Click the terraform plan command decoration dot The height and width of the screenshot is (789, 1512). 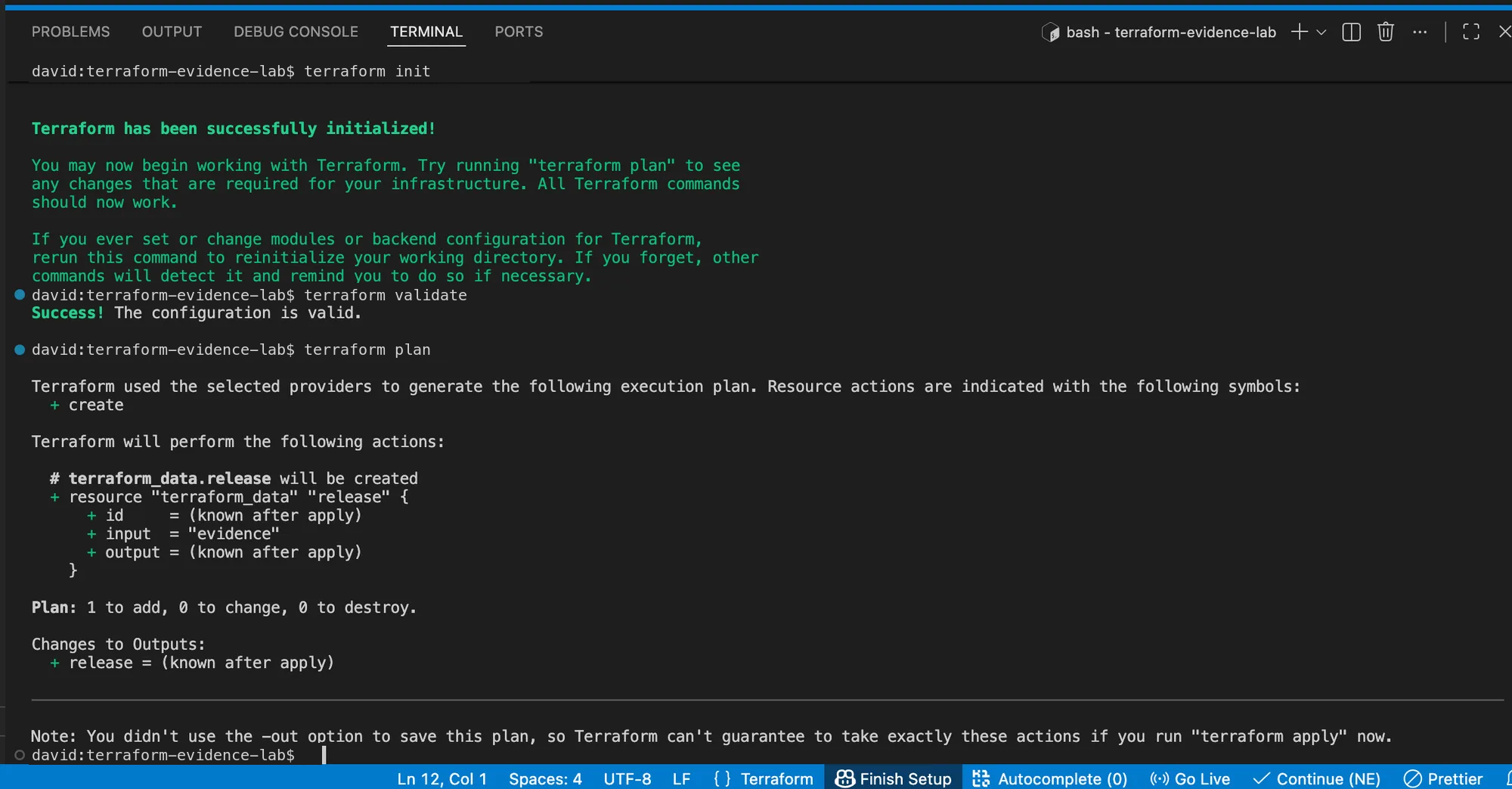(20, 349)
